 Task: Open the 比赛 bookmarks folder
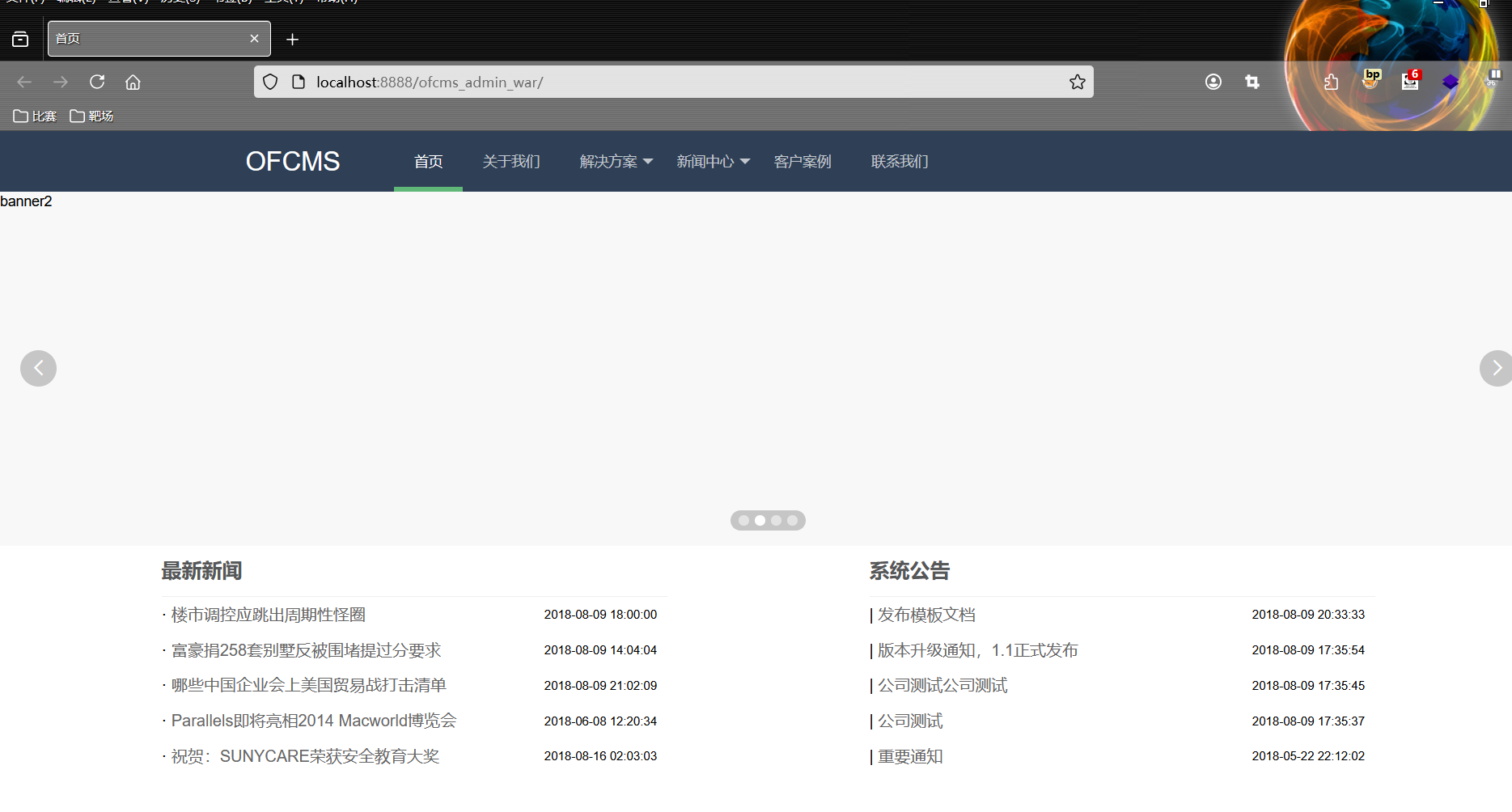coord(35,116)
